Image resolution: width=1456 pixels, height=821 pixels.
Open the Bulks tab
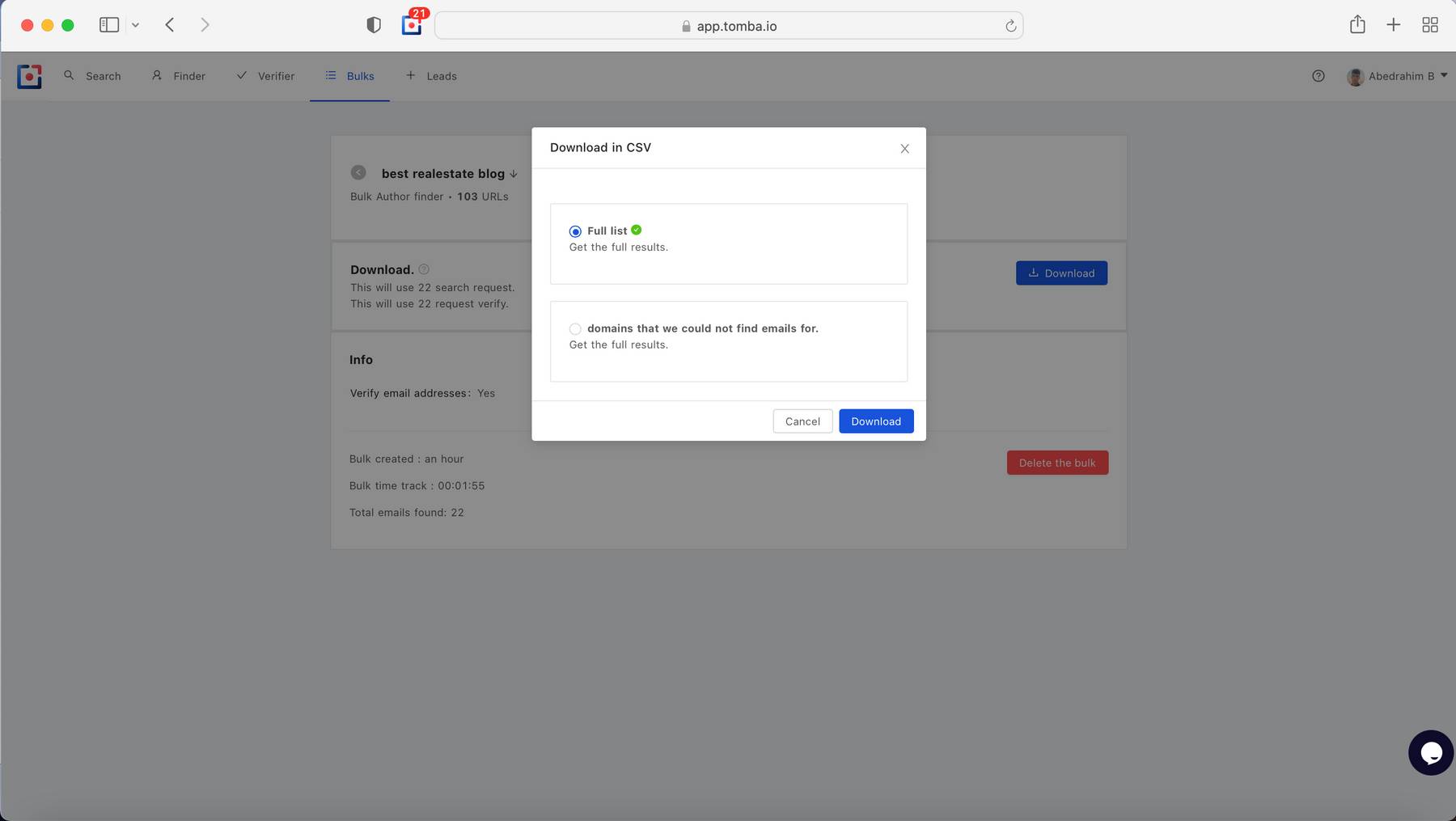click(349, 76)
